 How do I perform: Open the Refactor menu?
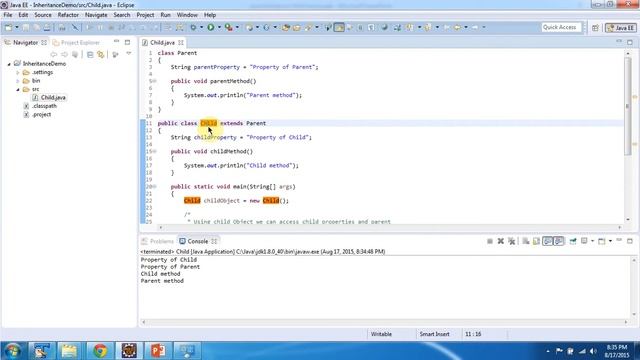click(x=68, y=15)
